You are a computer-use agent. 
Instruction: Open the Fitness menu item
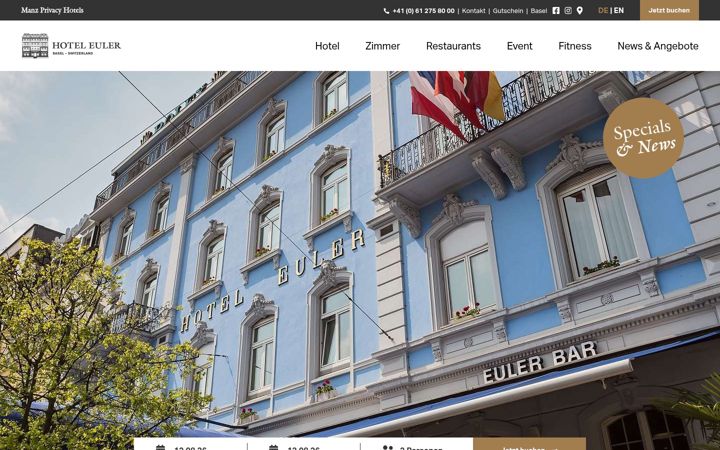(574, 46)
